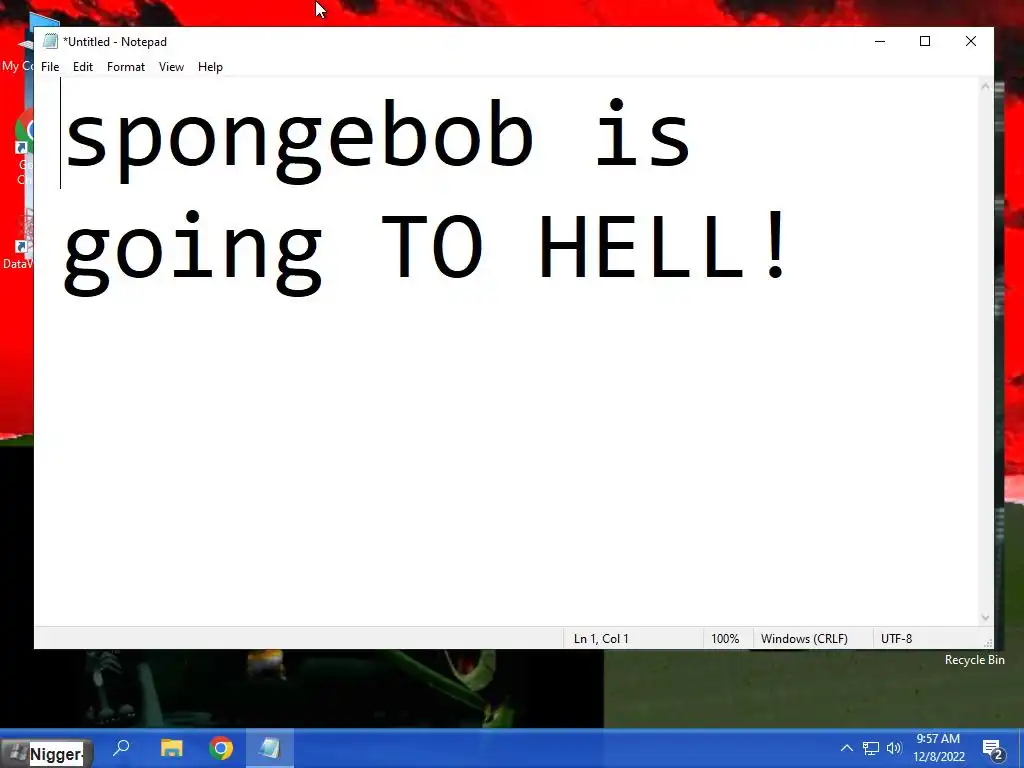Launch Google Chrome from taskbar

pos(221,748)
